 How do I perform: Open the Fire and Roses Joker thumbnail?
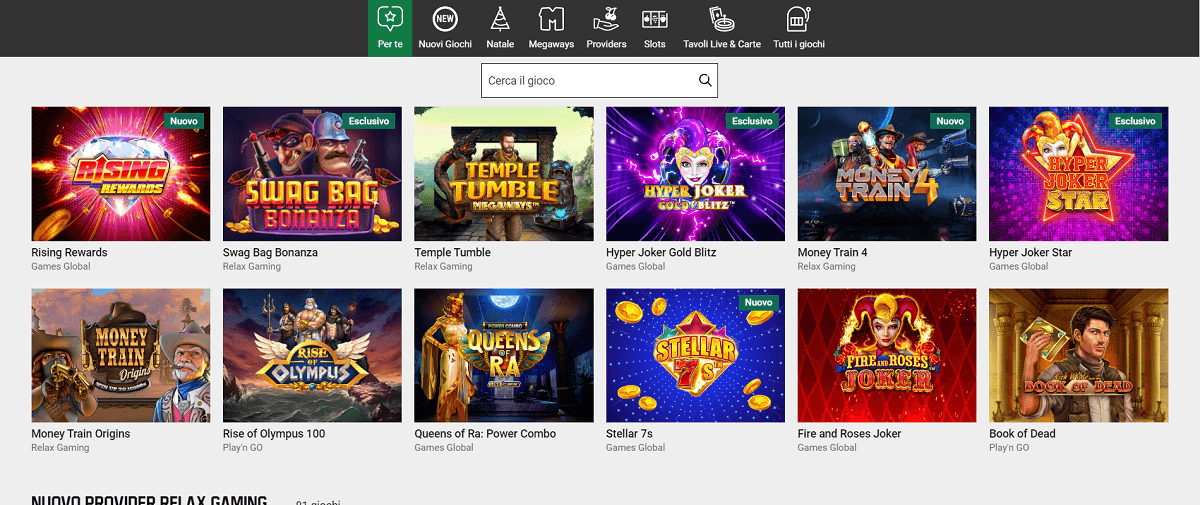pyautogui.click(x=887, y=356)
